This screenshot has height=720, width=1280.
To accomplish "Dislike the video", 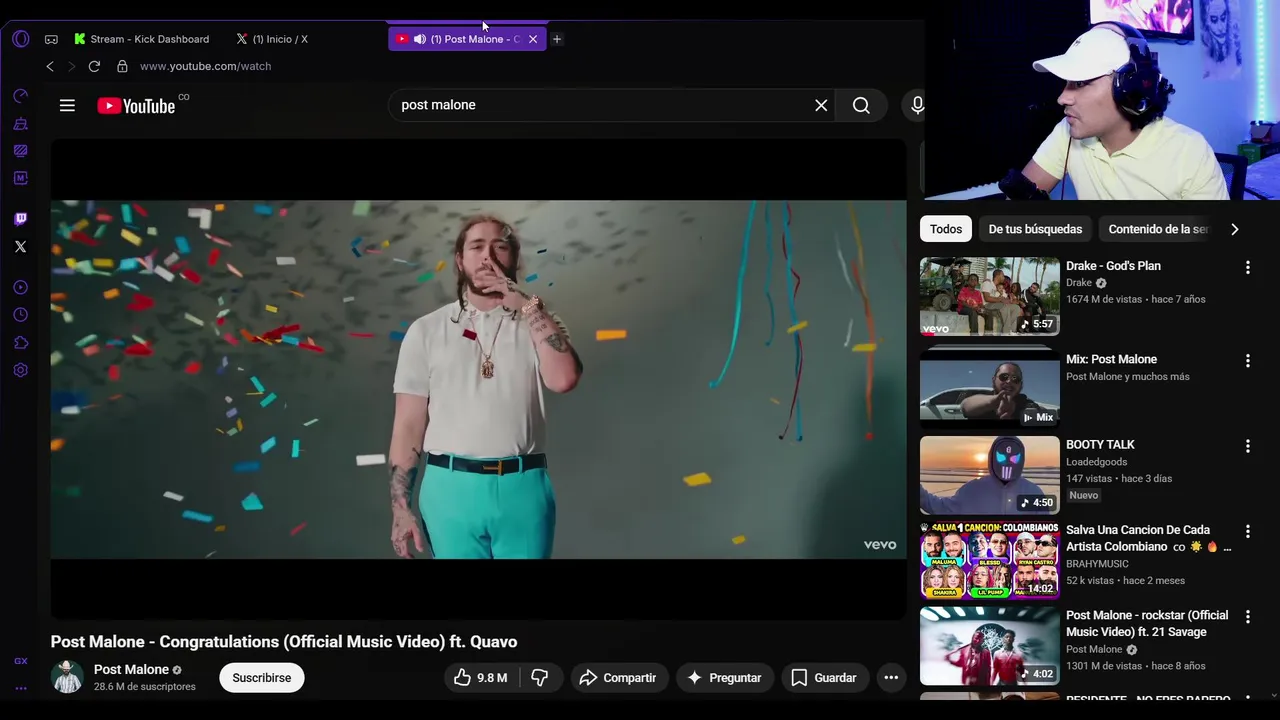I will click(540, 678).
